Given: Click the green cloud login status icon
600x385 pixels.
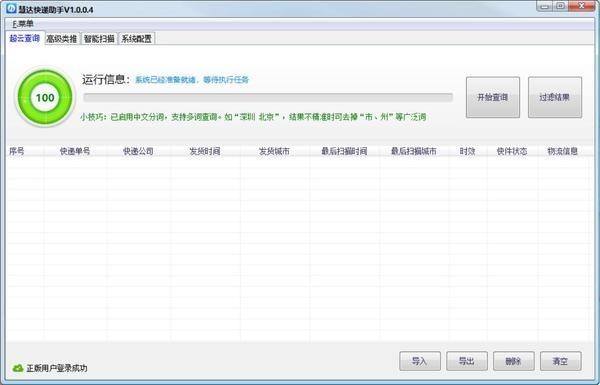Looking at the screenshot, I should 18,368.
